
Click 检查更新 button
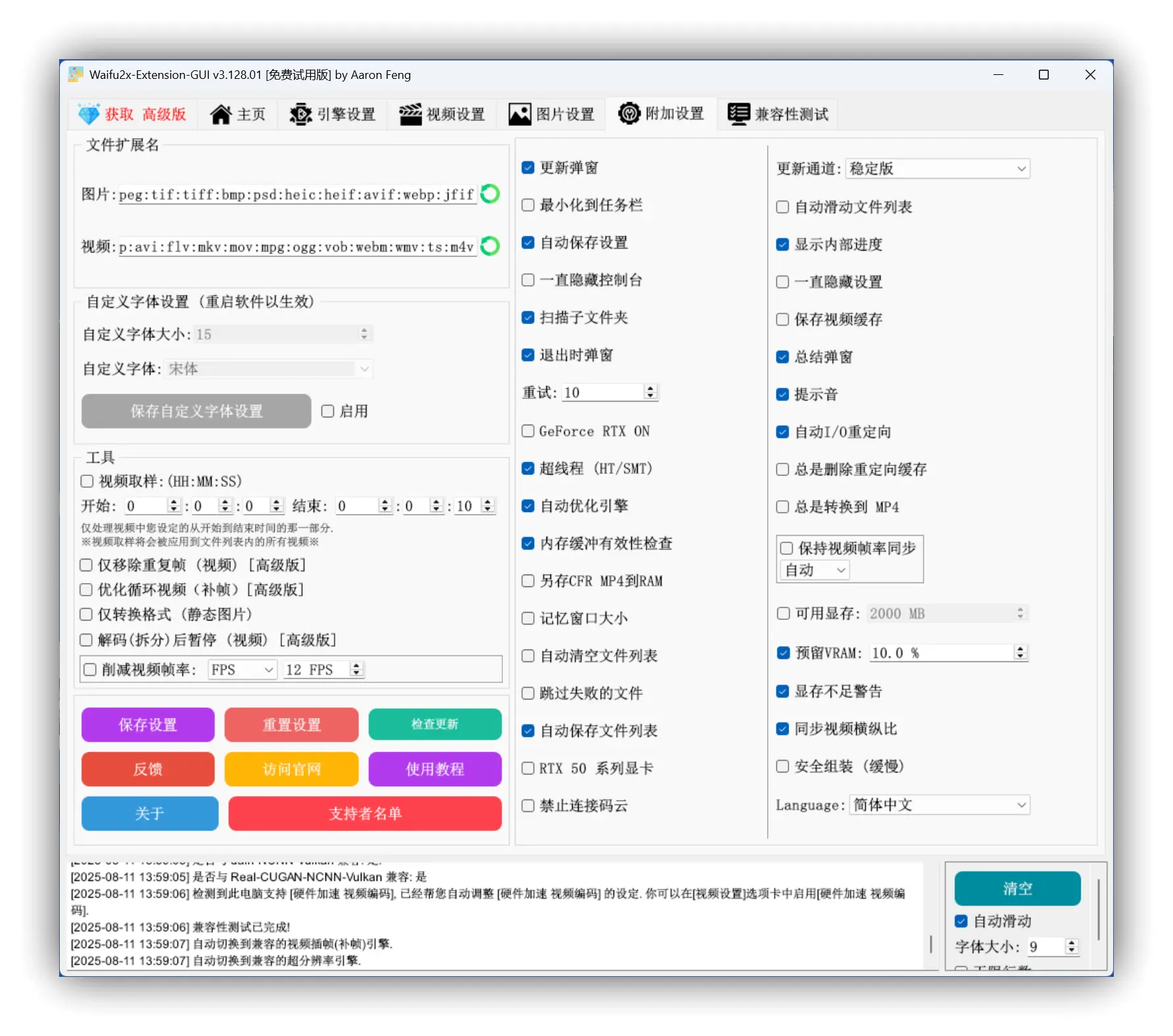click(x=435, y=724)
